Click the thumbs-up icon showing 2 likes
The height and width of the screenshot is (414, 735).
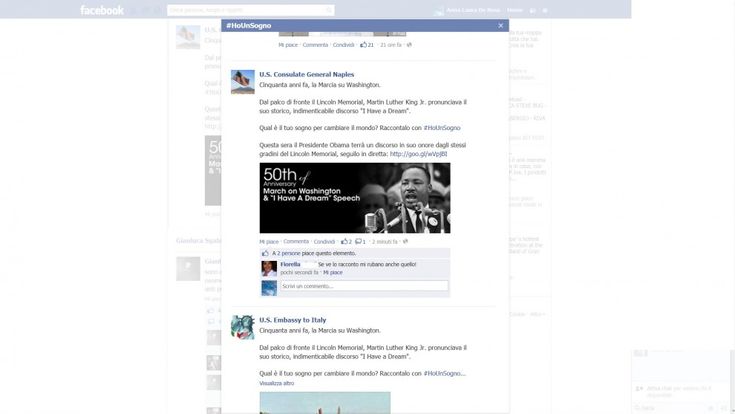[x=346, y=242]
